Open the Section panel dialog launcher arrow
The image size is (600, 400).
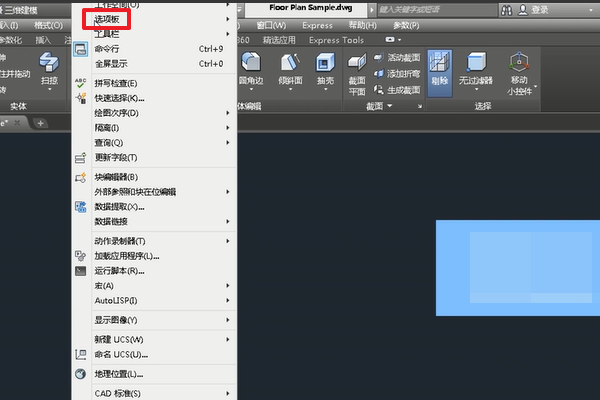click(420, 106)
